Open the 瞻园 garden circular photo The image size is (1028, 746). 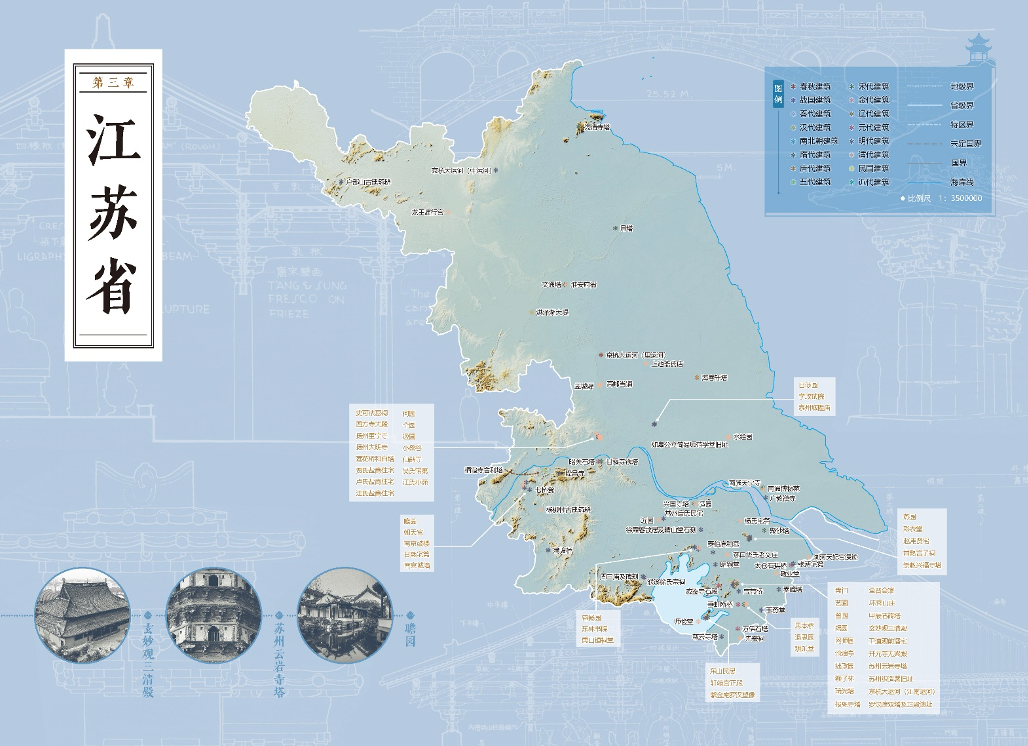pyautogui.click(x=346, y=616)
